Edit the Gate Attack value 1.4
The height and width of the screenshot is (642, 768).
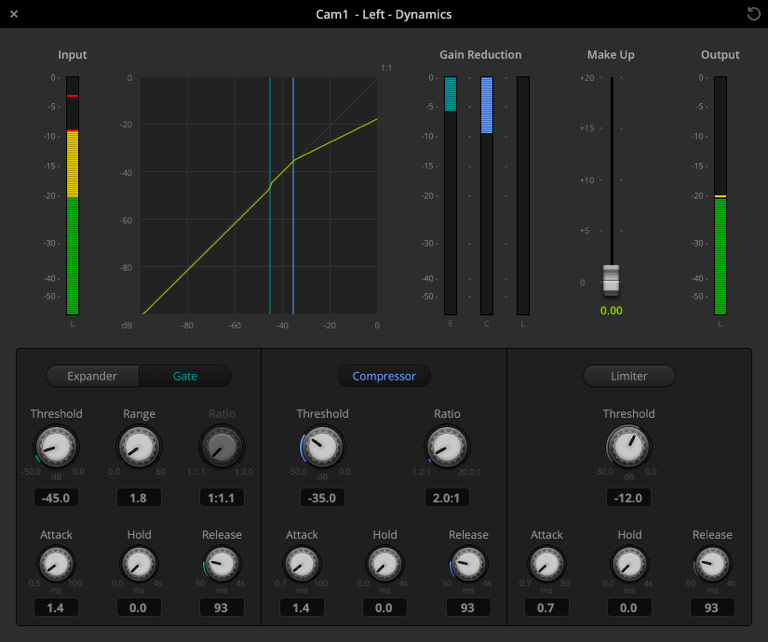coord(56,608)
